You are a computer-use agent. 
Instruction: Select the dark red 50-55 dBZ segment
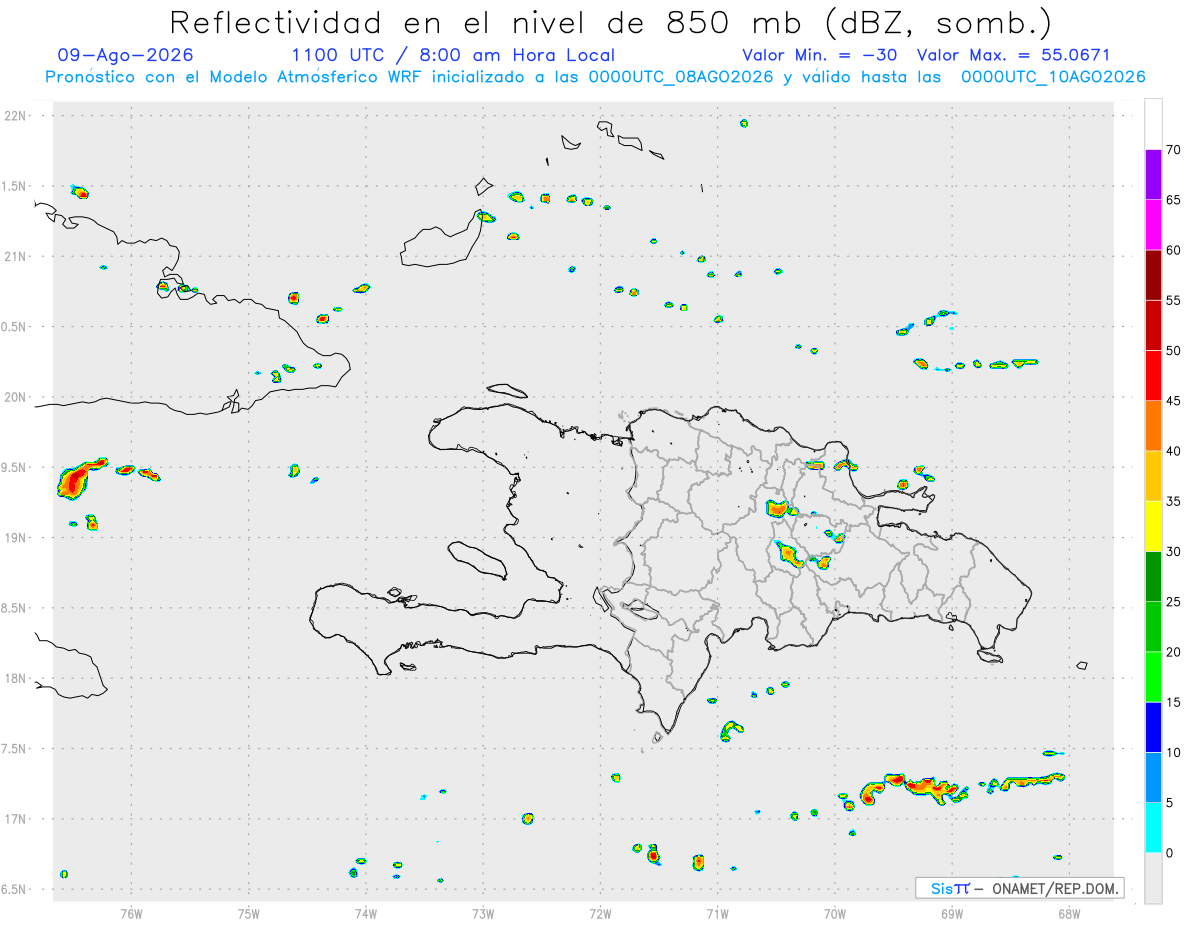[x=1153, y=325]
